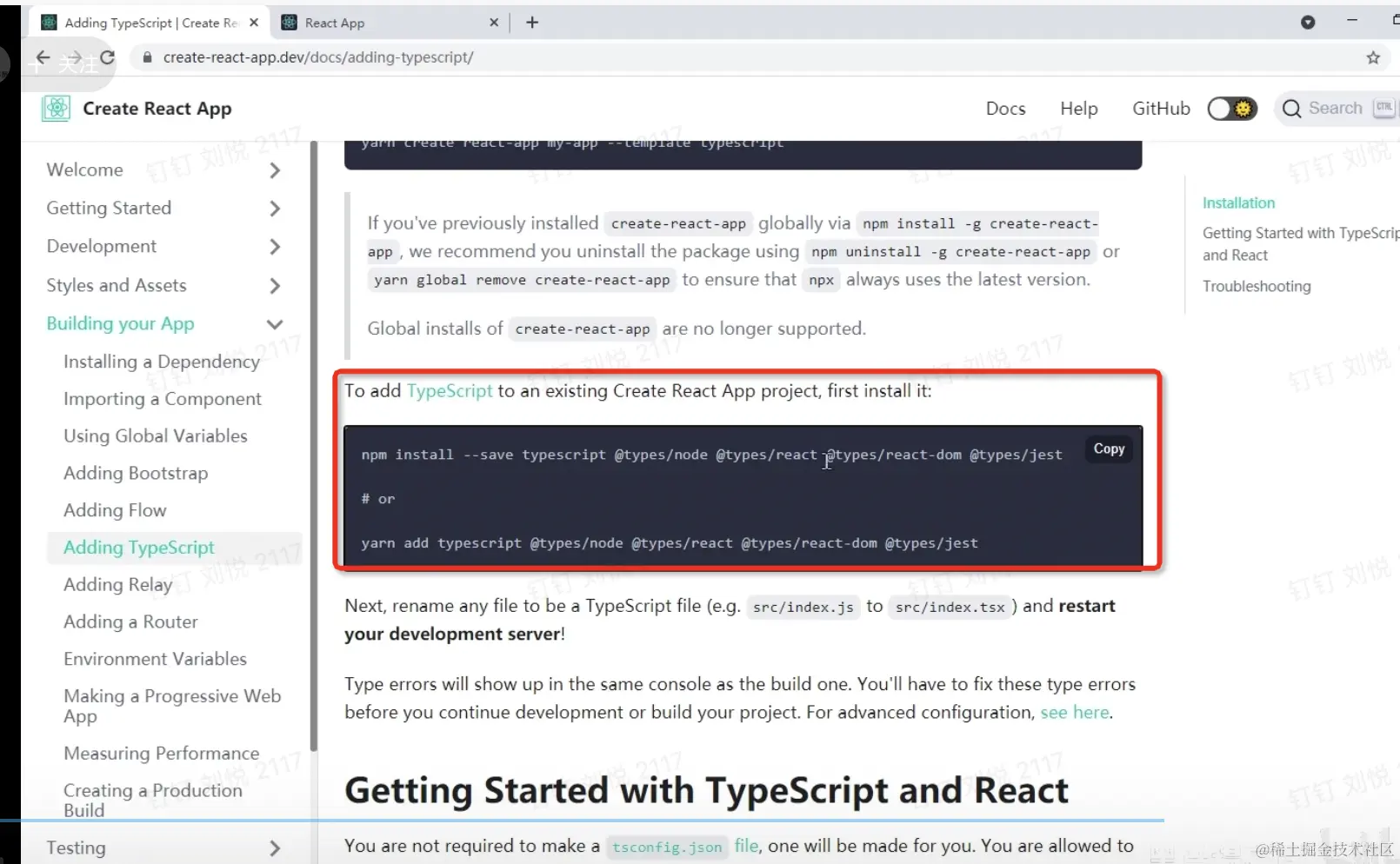Open GitHub link in the navbar
This screenshot has height=864, width=1400.
pyautogui.click(x=1161, y=109)
